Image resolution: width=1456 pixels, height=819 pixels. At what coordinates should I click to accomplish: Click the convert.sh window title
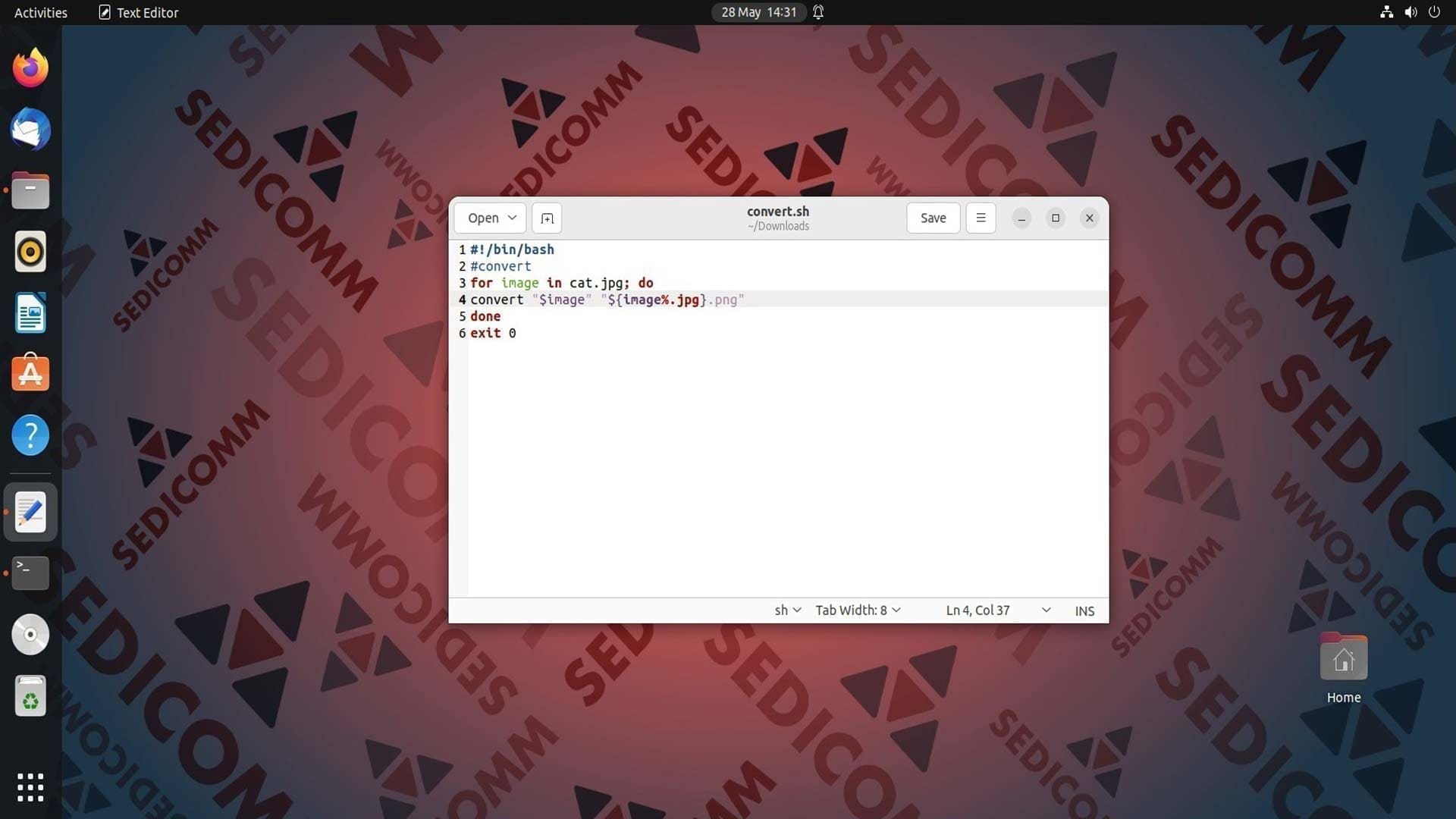click(x=778, y=212)
